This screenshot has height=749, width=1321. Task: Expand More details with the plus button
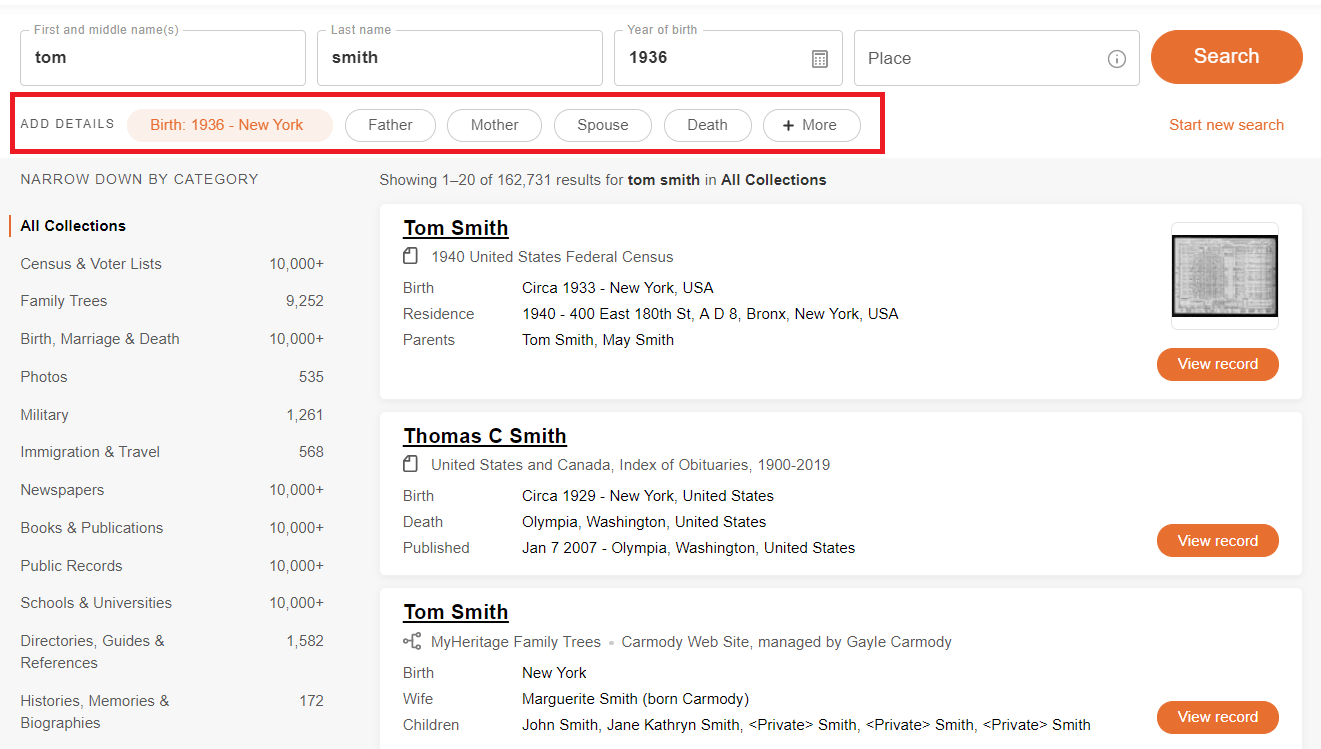pyautogui.click(x=811, y=125)
